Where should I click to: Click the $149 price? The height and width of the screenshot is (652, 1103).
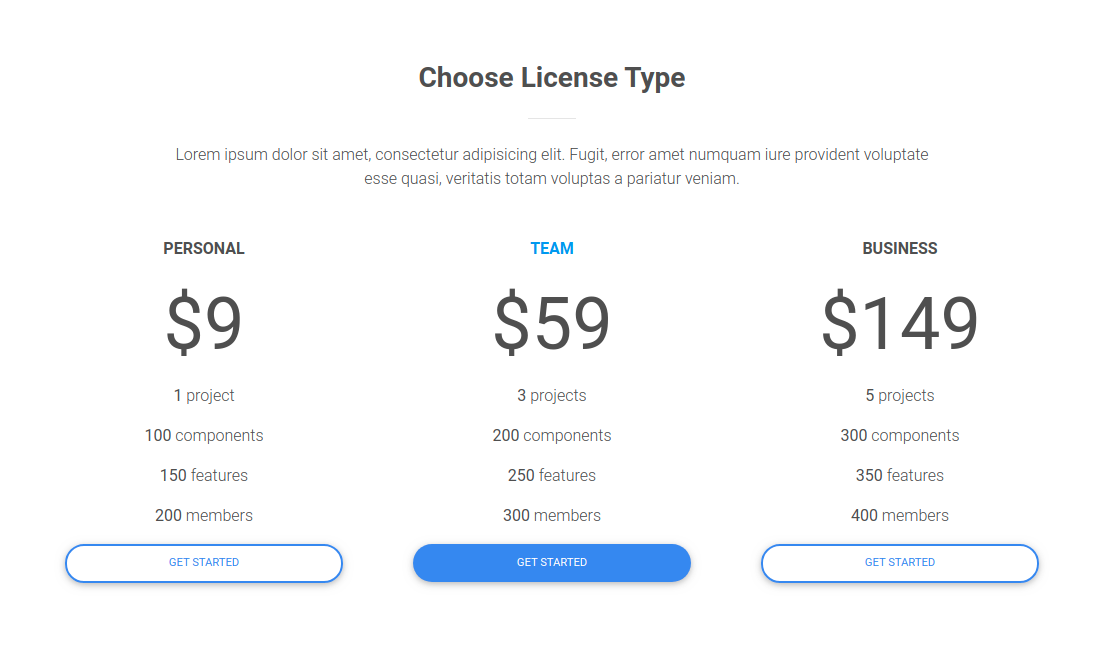tap(900, 323)
